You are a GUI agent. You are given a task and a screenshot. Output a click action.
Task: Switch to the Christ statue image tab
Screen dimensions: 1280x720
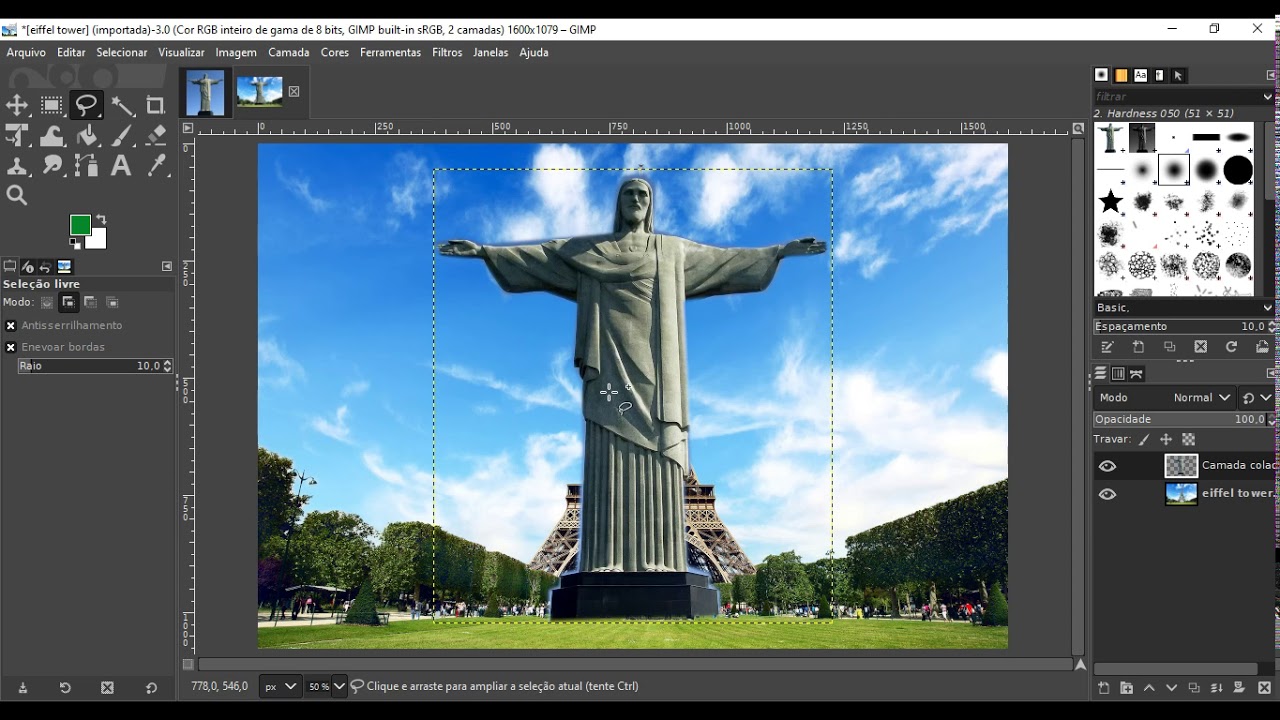pos(205,92)
